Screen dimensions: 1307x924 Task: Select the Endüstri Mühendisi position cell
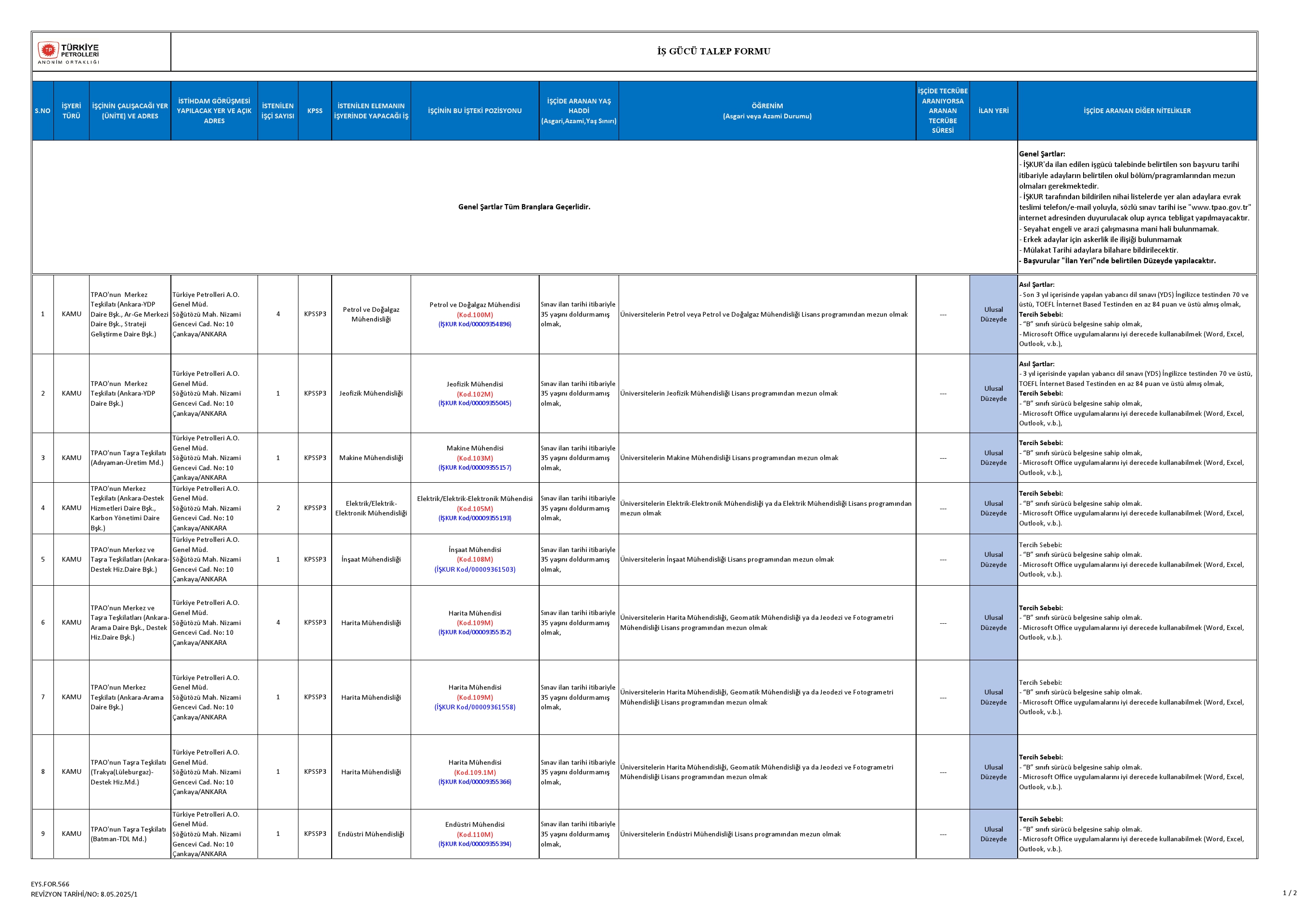point(475,824)
